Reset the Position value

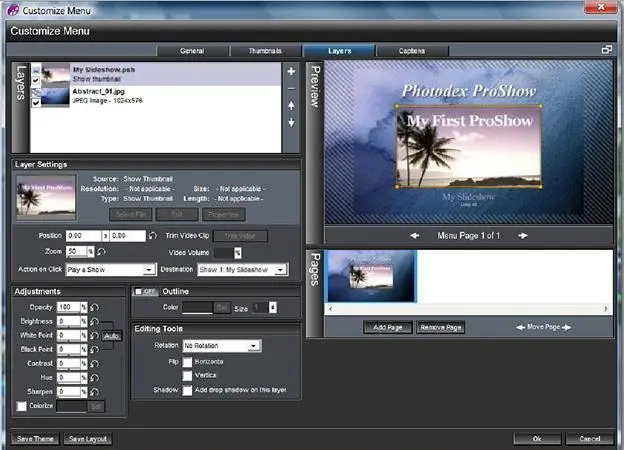[x=152, y=236]
